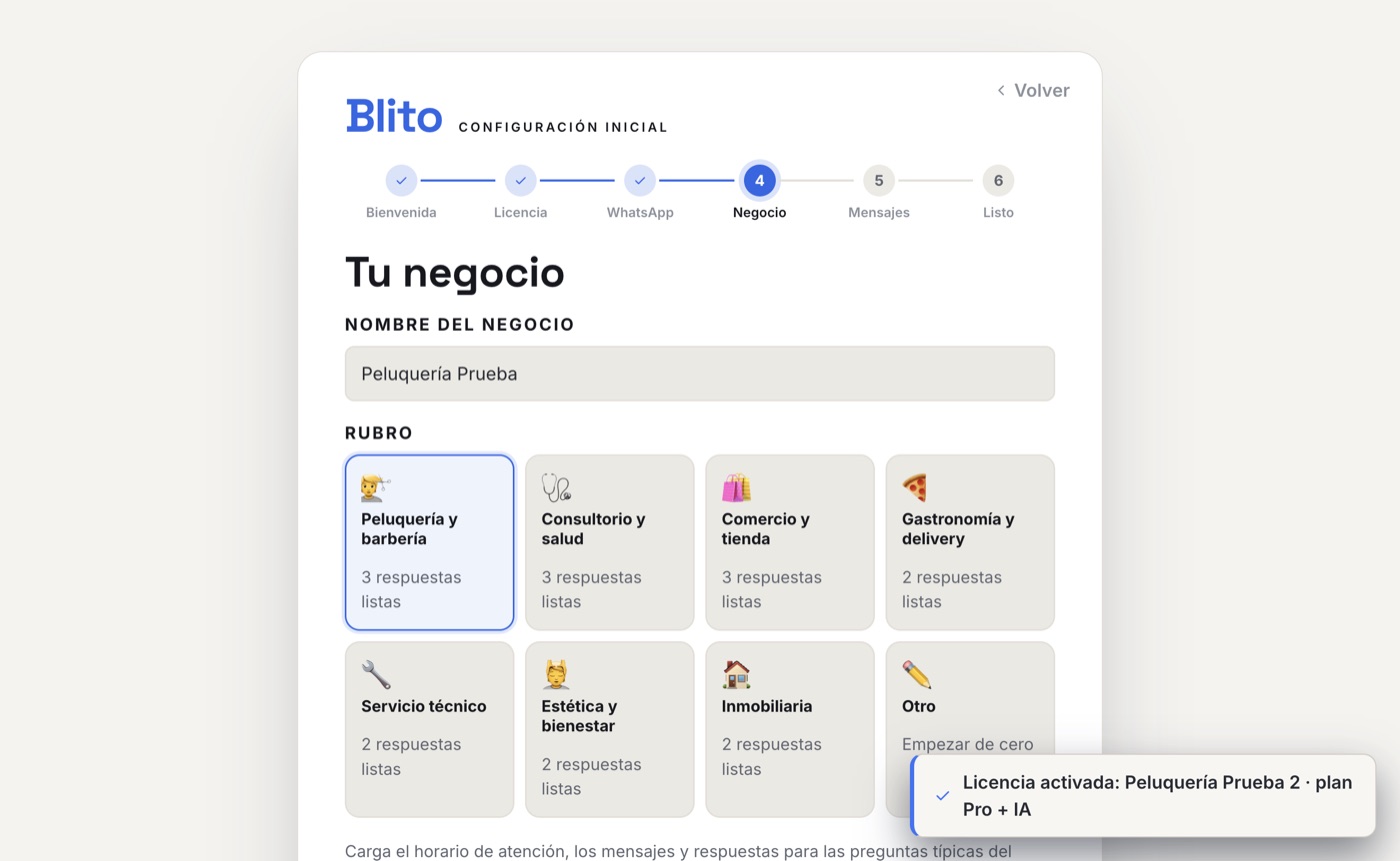Choose the Consultorio y salud rubro

click(610, 543)
